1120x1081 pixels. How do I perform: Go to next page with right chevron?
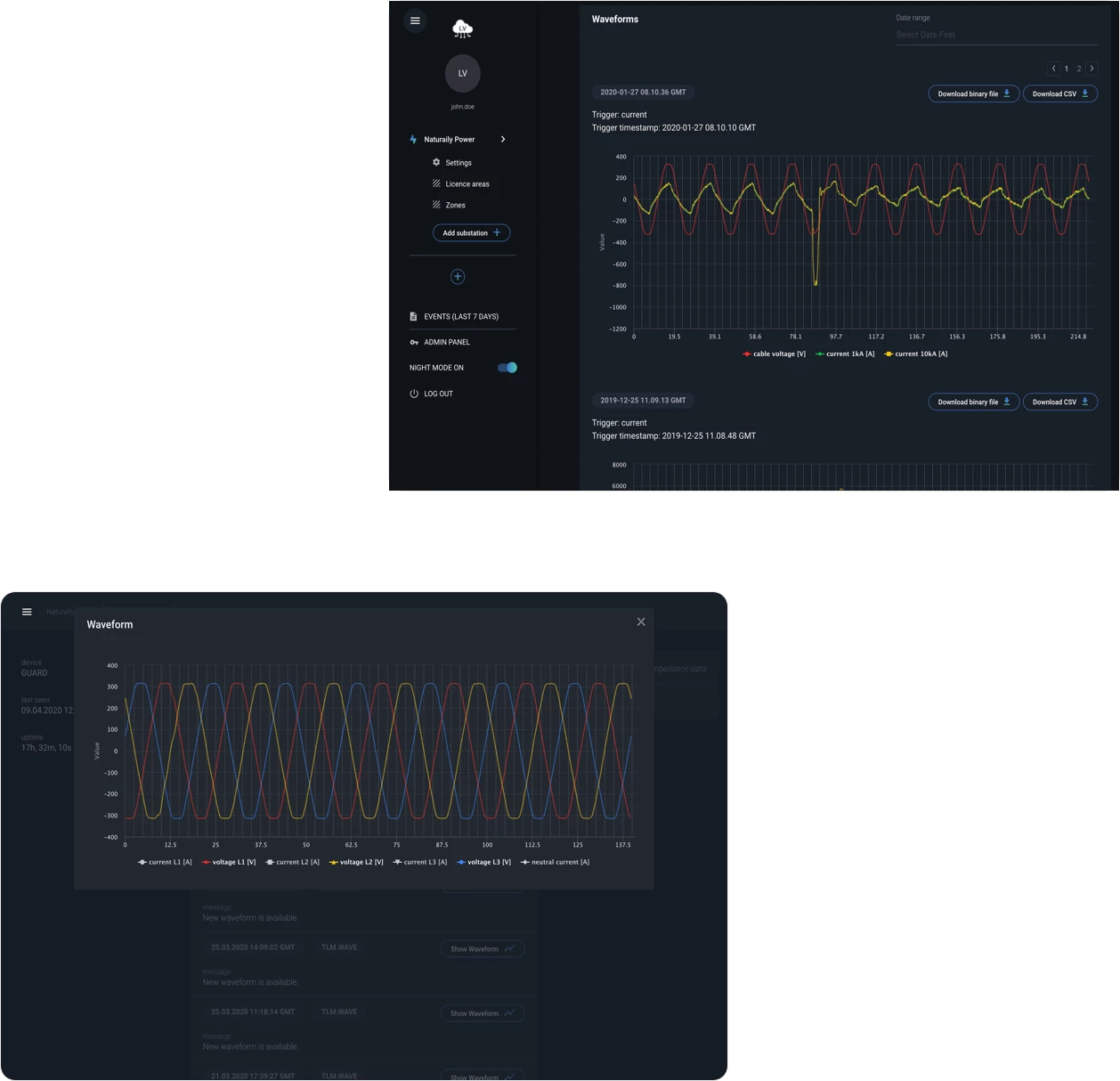click(x=1092, y=69)
